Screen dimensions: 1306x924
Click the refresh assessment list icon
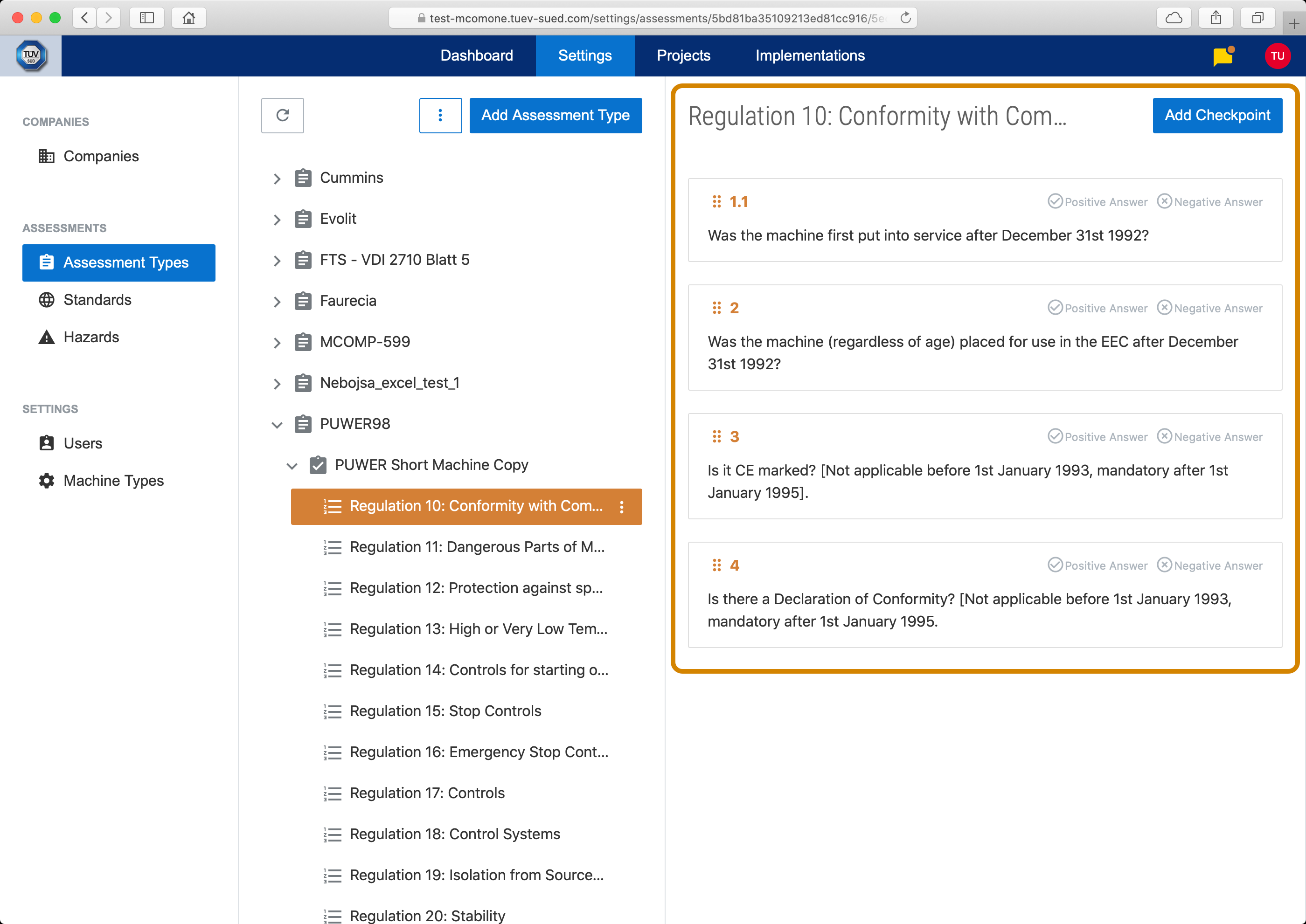(282, 116)
